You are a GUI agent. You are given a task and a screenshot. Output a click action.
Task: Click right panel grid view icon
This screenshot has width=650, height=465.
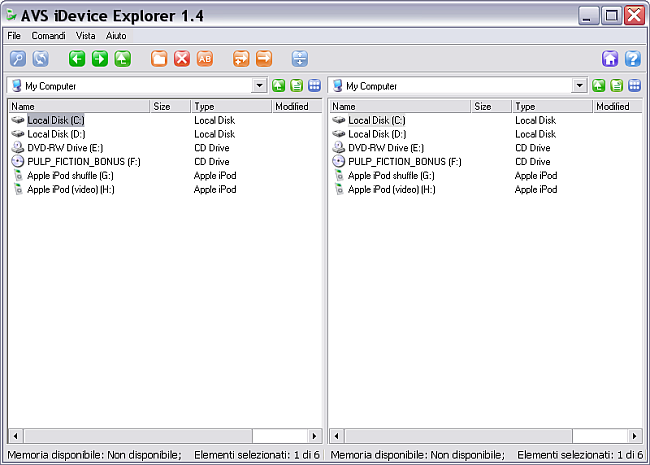[634, 86]
